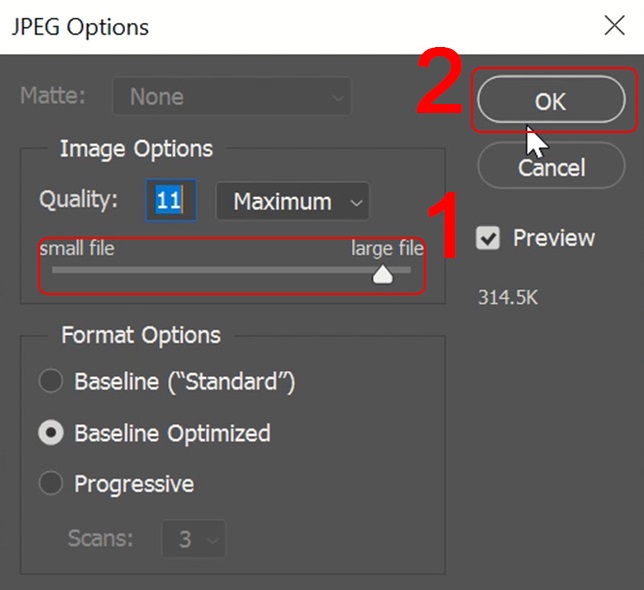Click the JPEG Options title bar

coord(300,26)
